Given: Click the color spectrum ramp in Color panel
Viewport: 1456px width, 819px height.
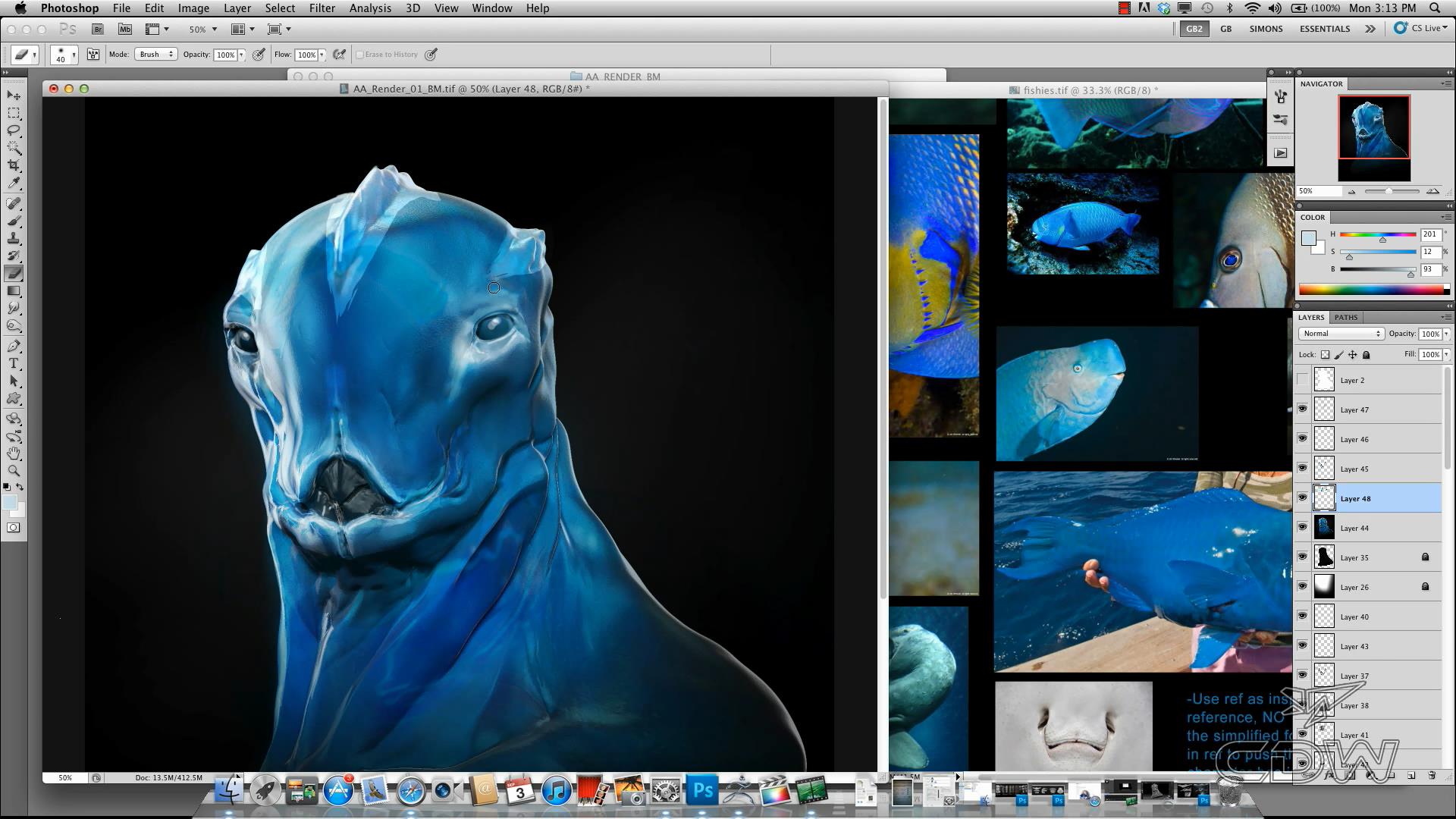Looking at the screenshot, I should point(1373,289).
